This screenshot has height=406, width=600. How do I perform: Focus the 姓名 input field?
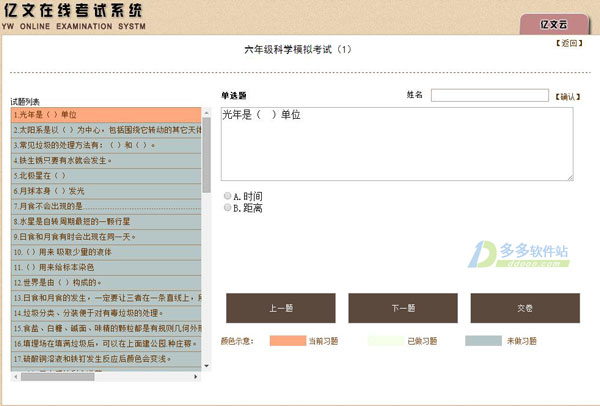click(490, 95)
